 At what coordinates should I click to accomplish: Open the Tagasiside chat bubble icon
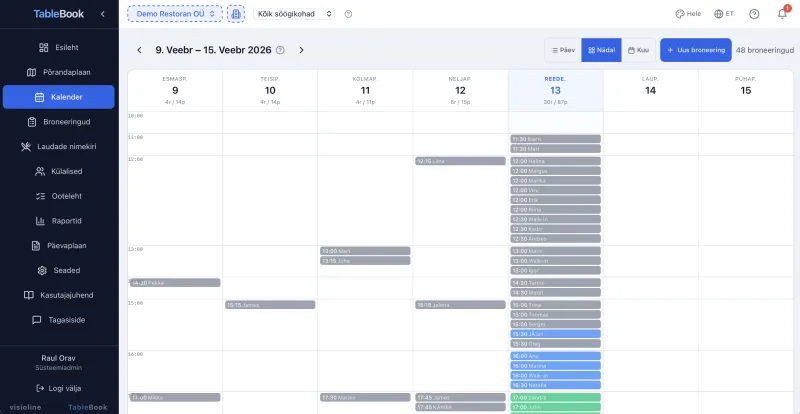[x=37, y=320]
